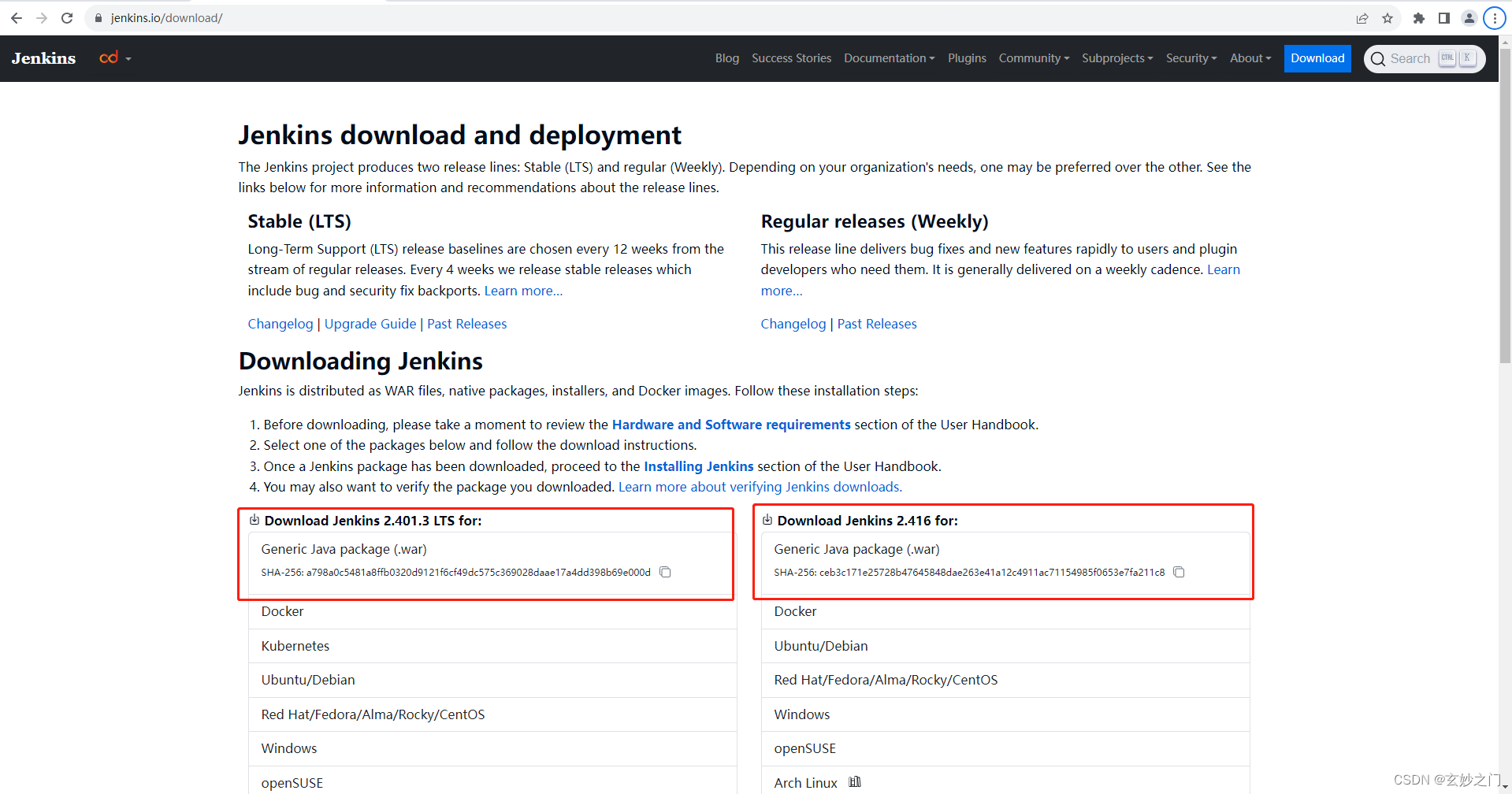Click download icon beside Jenkins 2.416
Viewport: 1512px width, 794px height.
tap(767, 520)
